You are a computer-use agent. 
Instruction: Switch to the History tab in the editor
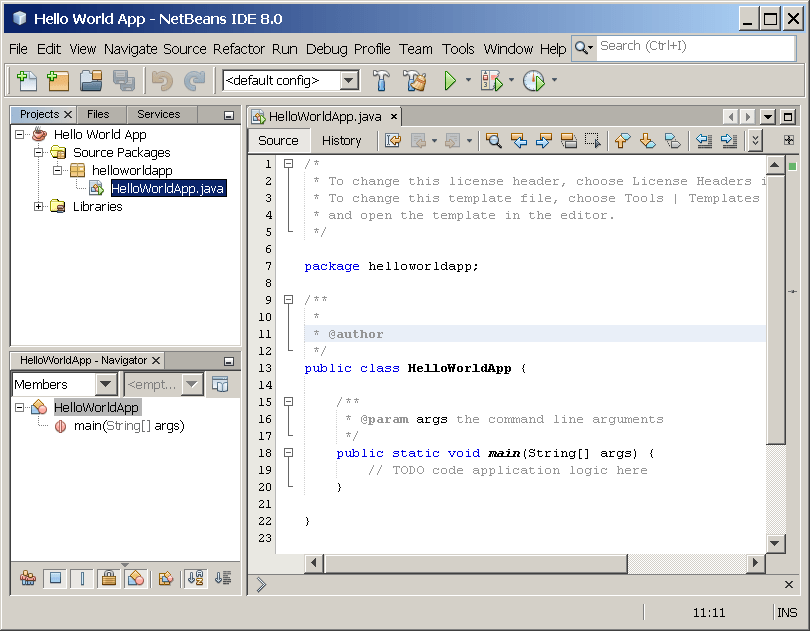pyautogui.click(x=342, y=140)
